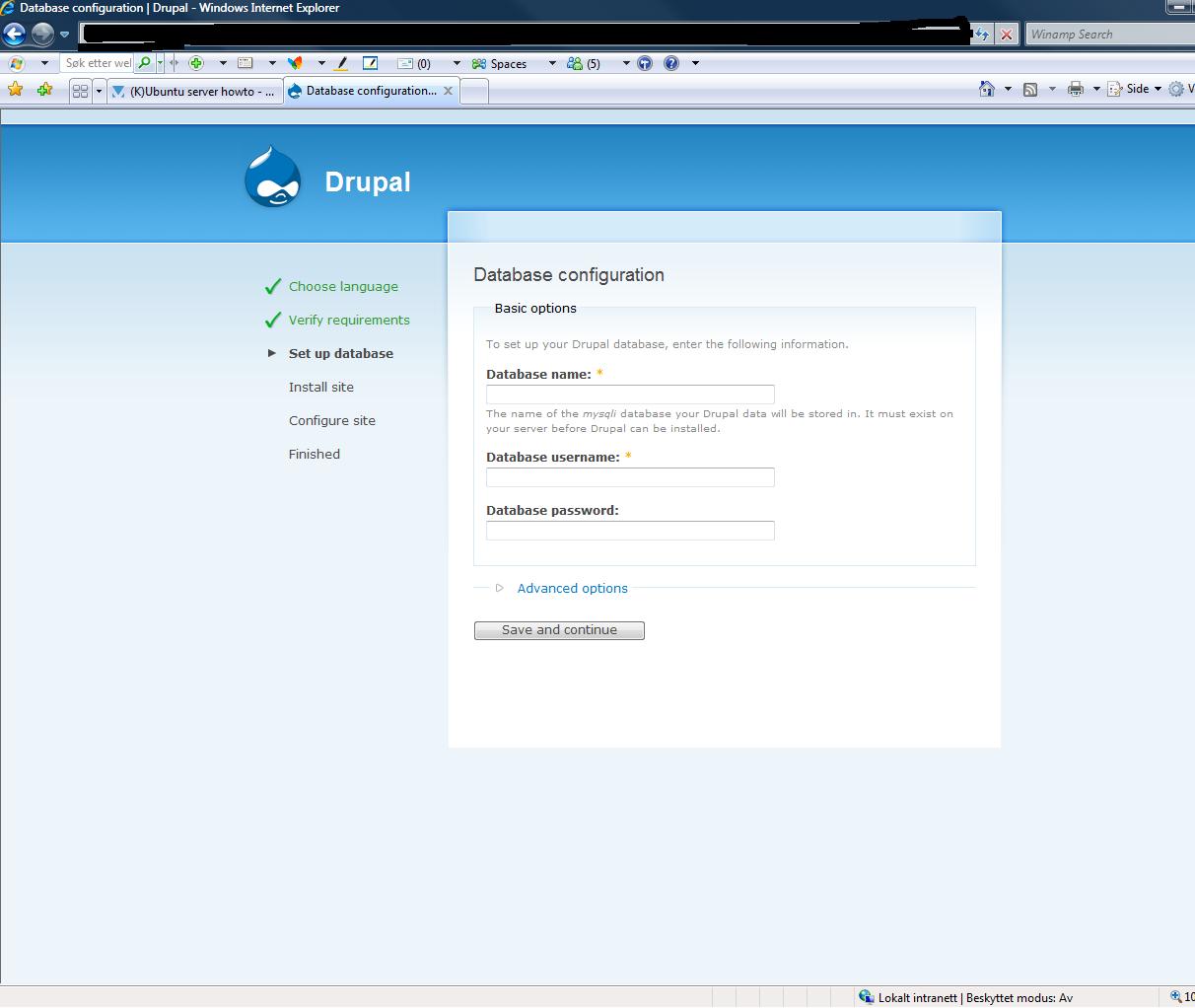Click the Print printer icon
1195x1008 pixels.
(x=1076, y=89)
